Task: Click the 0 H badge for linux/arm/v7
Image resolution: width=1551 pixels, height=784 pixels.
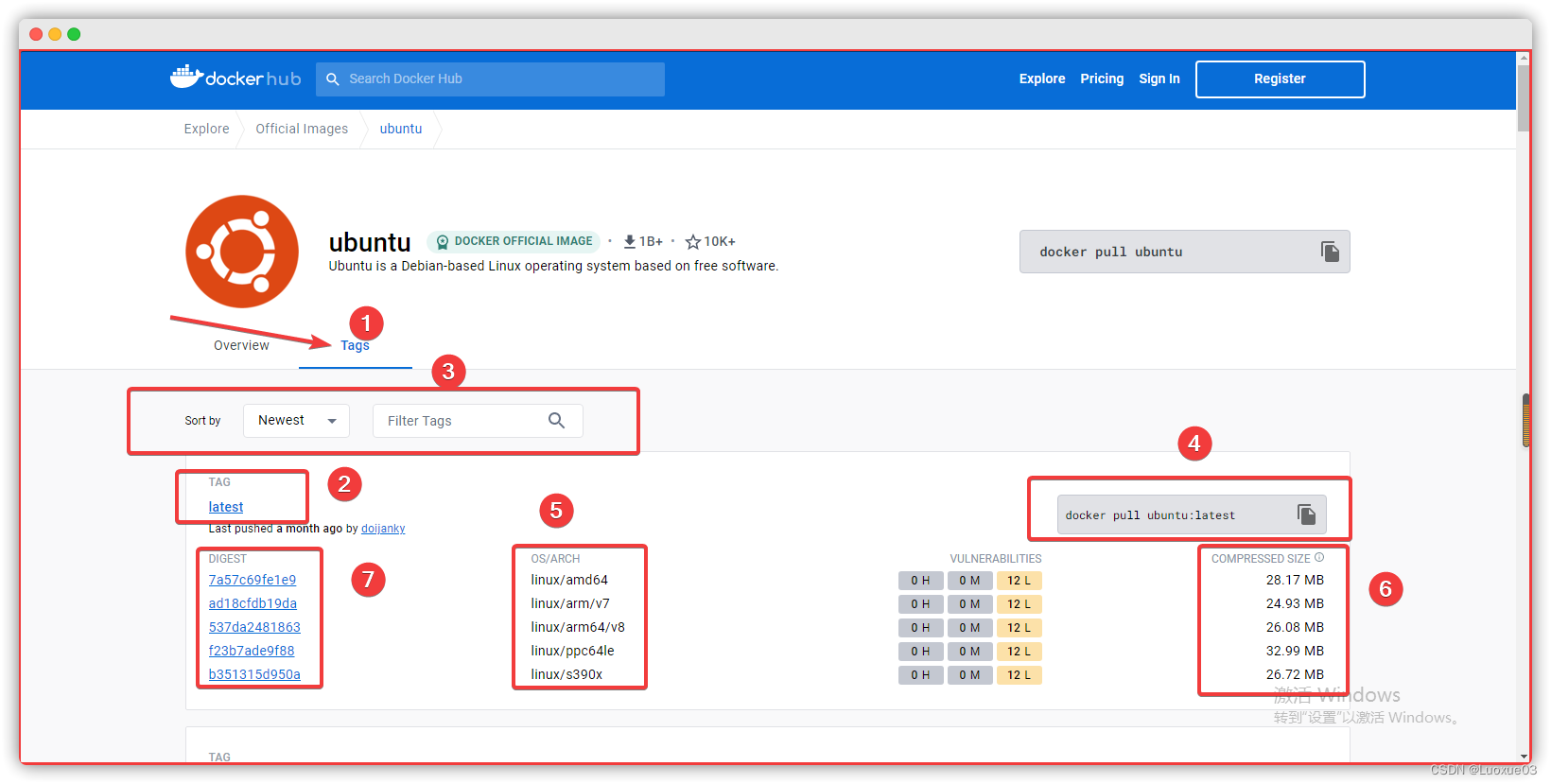Action: [x=920, y=604]
